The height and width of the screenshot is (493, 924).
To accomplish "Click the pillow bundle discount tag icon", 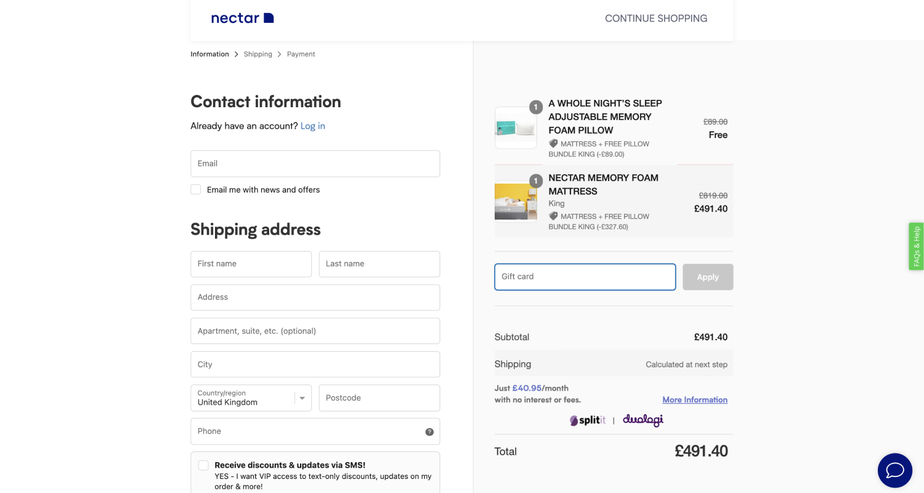I will (x=553, y=144).
